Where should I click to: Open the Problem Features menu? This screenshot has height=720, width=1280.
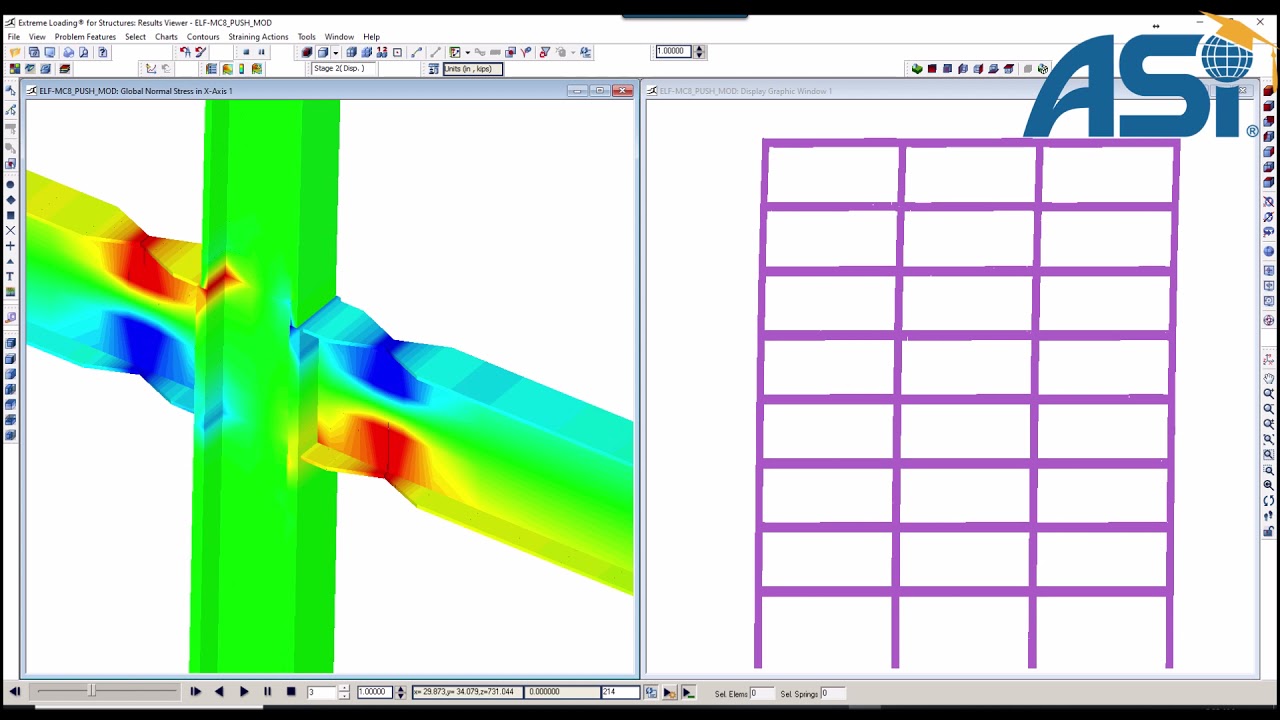pyautogui.click(x=85, y=37)
